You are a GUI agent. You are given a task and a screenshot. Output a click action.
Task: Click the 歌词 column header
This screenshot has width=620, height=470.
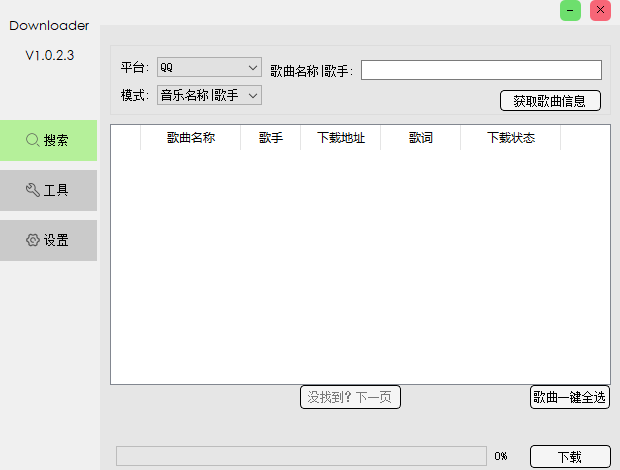pyautogui.click(x=421, y=138)
